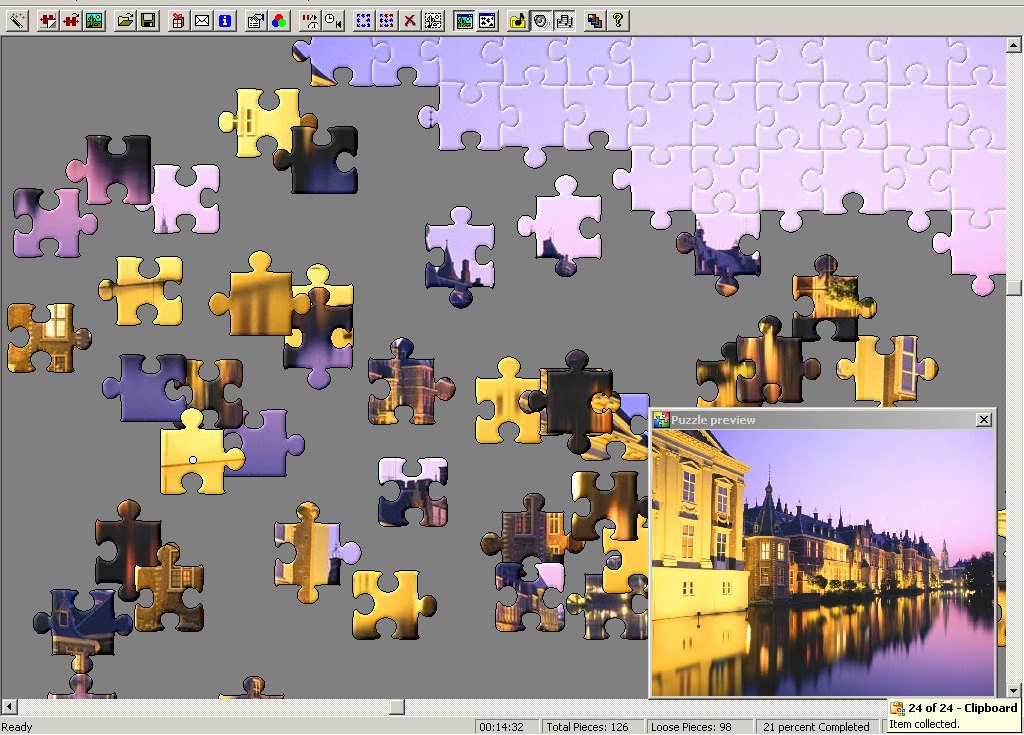The height and width of the screenshot is (735, 1024).
Task: Click the RGB color circles icon
Action: (279, 20)
